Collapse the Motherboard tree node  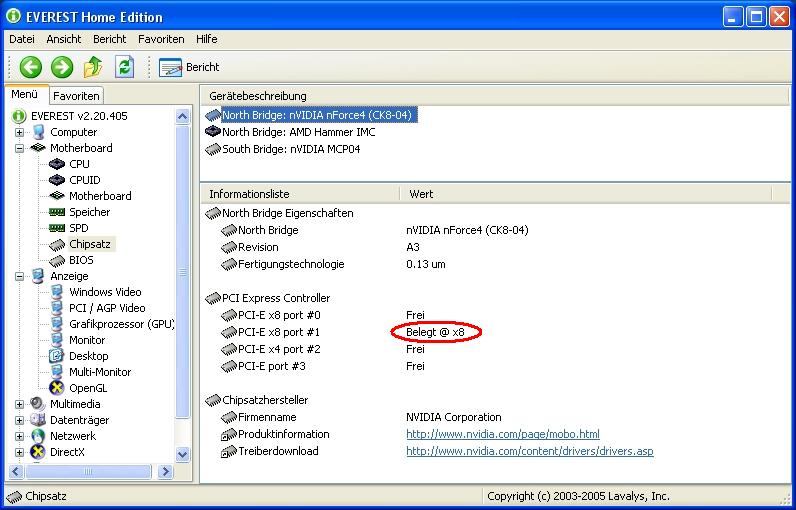[19, 148]
